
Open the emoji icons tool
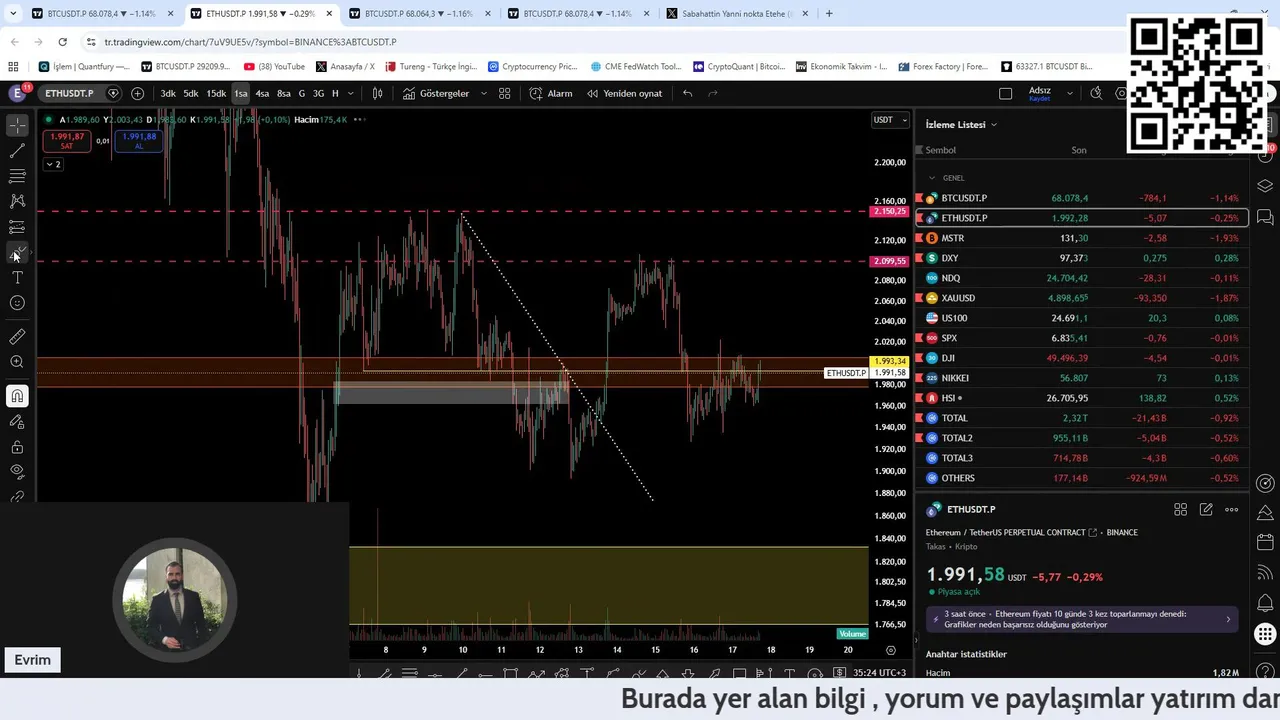[17, 303]
